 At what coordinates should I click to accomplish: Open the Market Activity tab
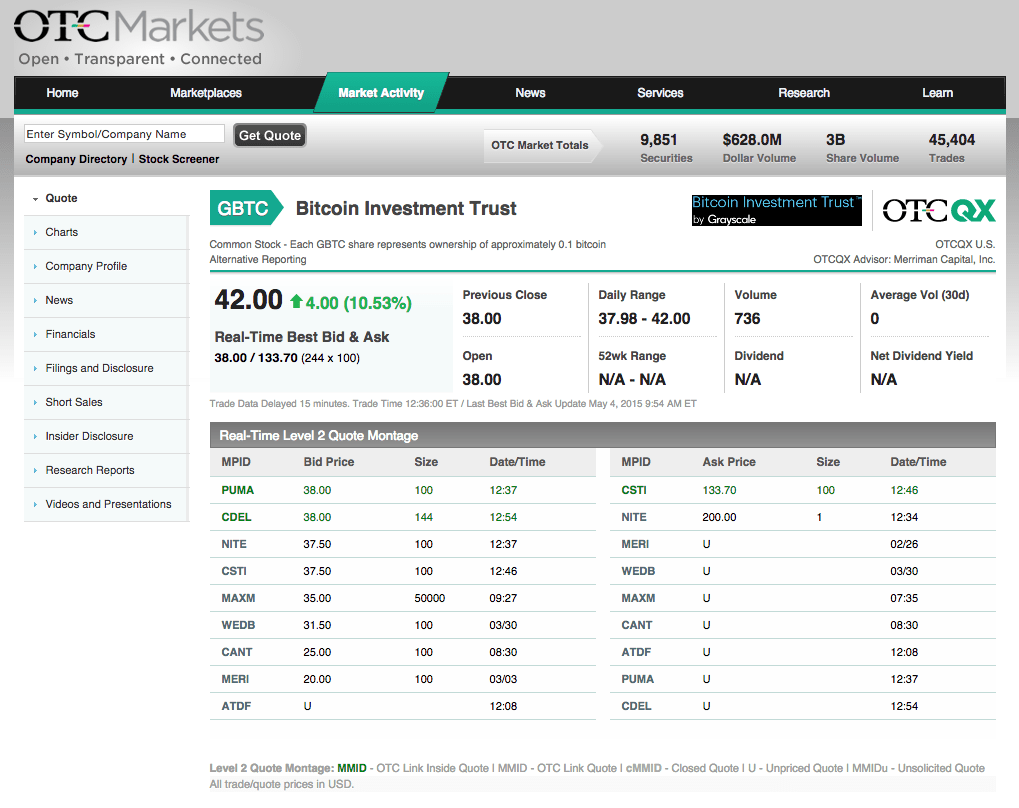click(381, 93)
